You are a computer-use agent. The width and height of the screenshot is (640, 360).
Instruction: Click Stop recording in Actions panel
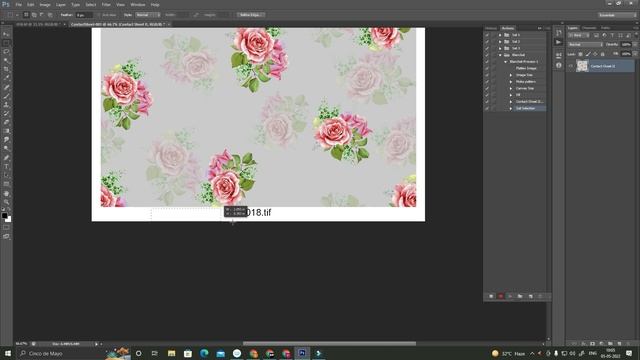491,296
